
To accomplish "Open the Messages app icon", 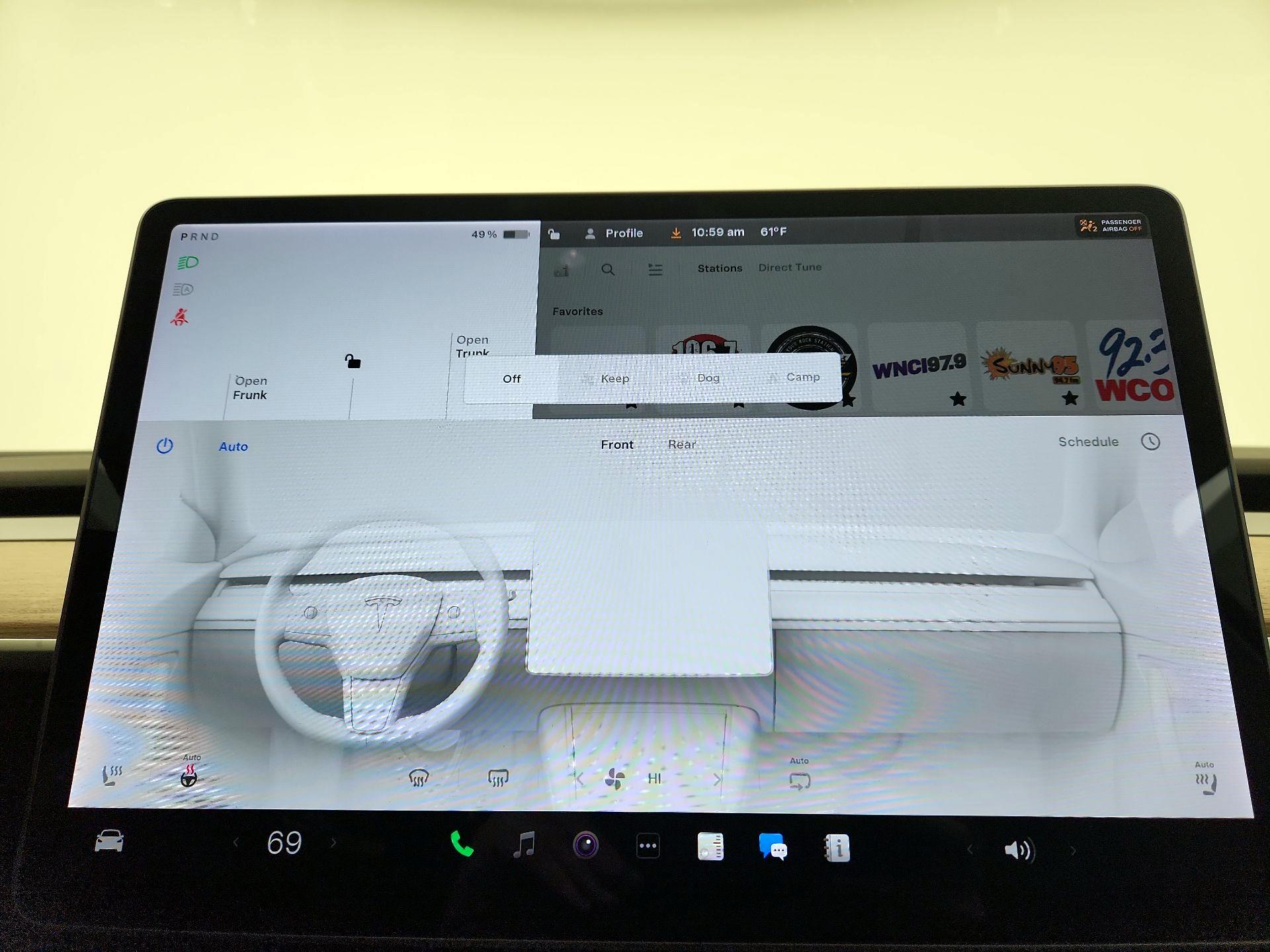I will point(773,846).
